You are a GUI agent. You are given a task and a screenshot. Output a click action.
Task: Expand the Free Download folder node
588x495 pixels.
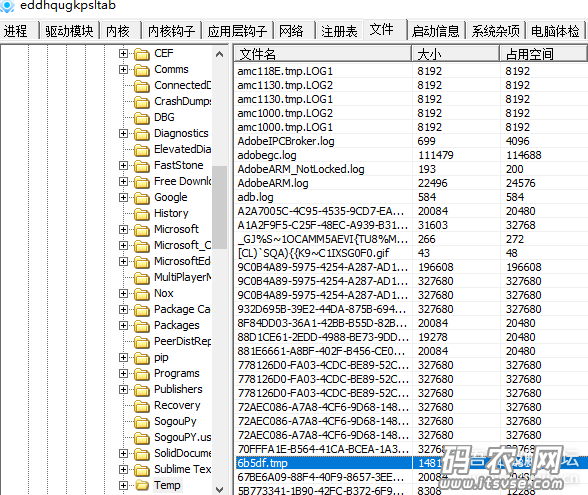(123, 182)
